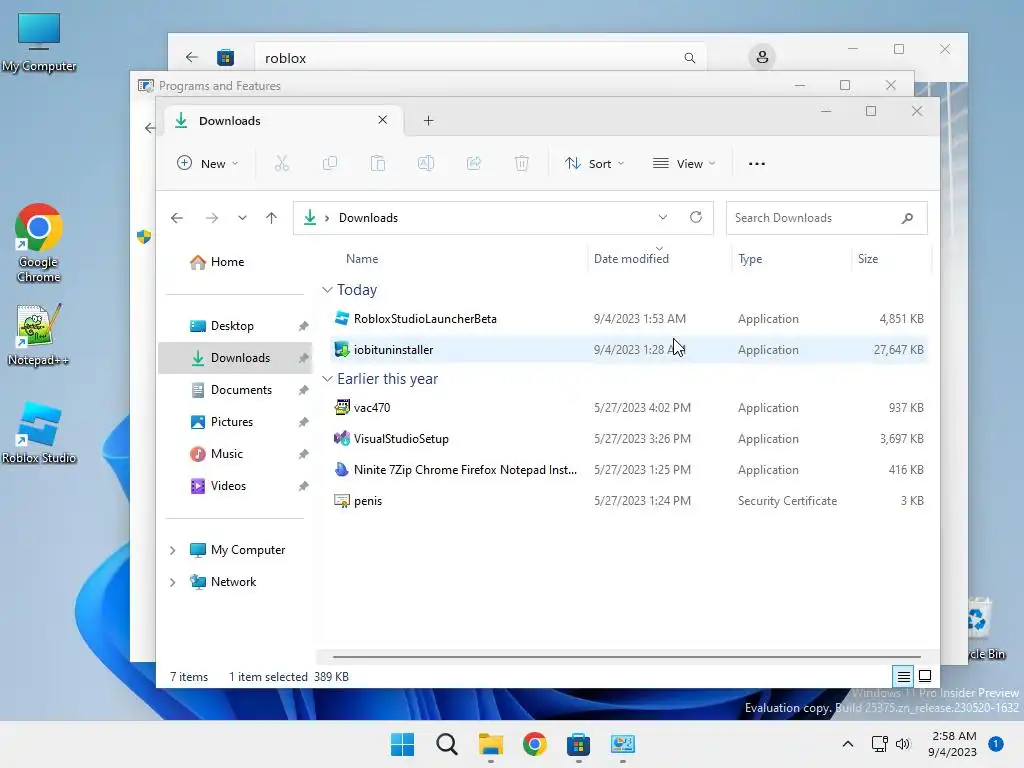Click the Microsoft Store profile icon
The width and height of the screenshot is (1024, 768).
[x=762, y=57]
